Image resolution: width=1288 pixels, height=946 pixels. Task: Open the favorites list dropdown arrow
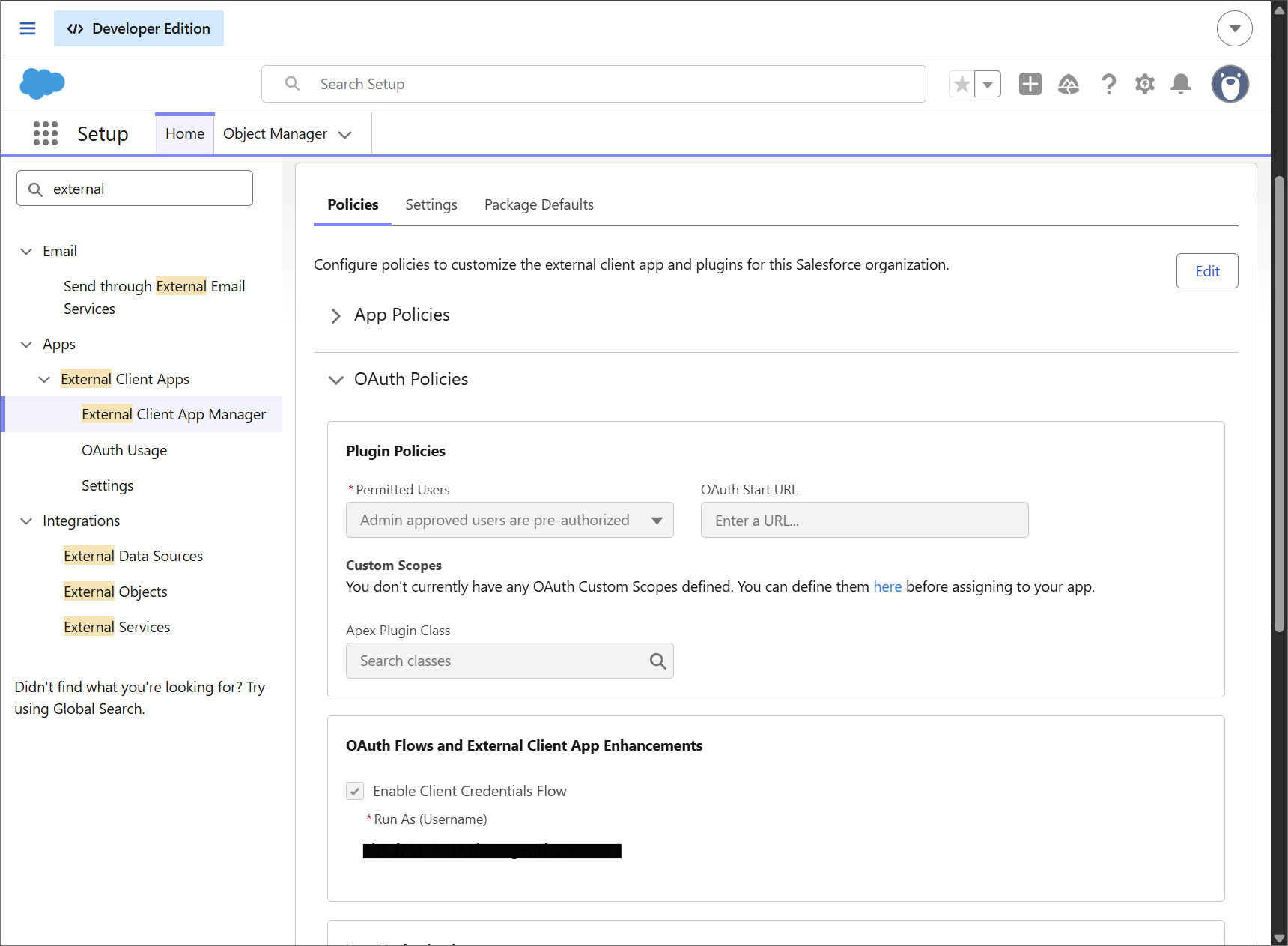pos(988,84)
